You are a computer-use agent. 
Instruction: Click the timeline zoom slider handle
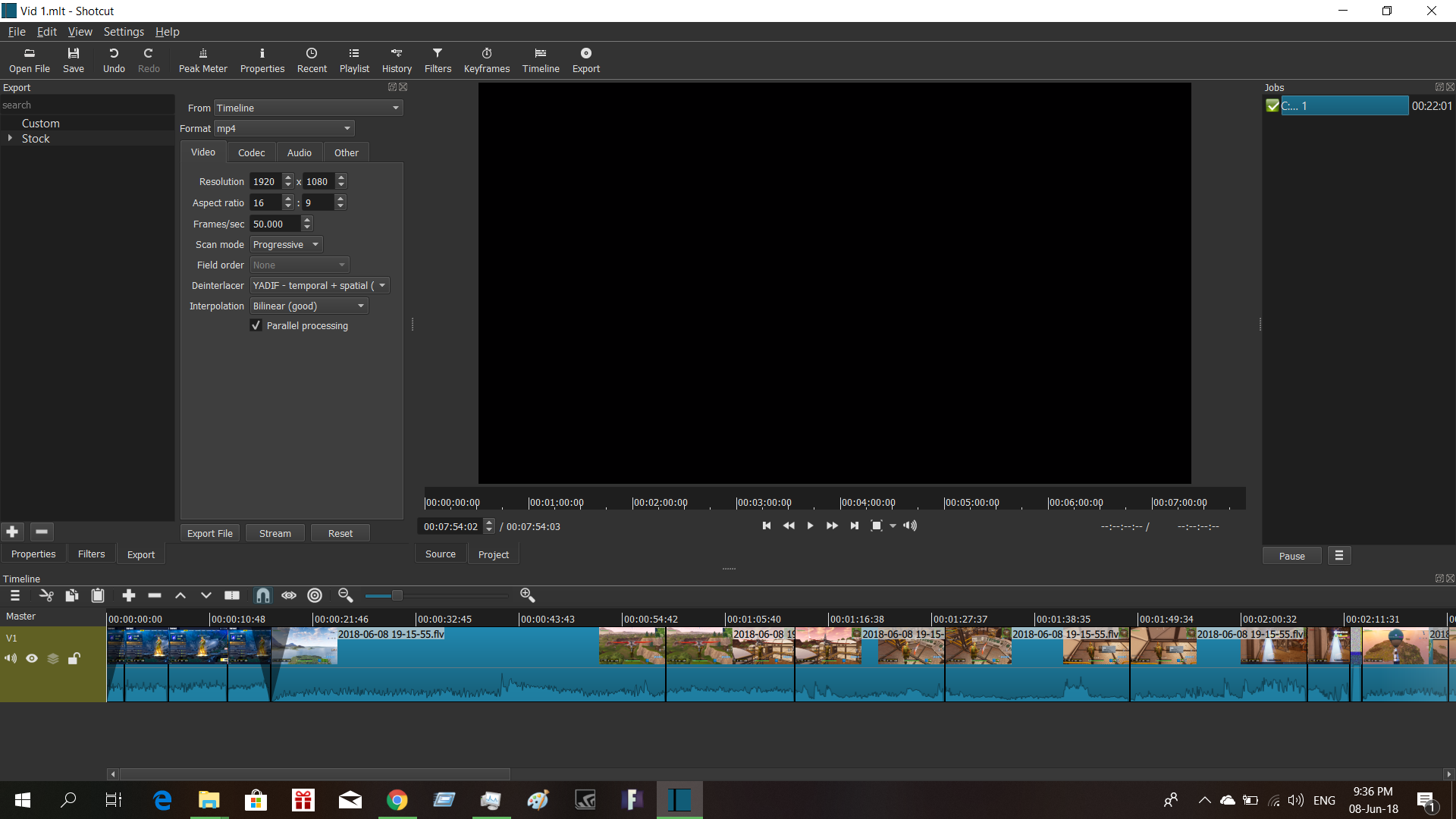[x=397, y=595]
